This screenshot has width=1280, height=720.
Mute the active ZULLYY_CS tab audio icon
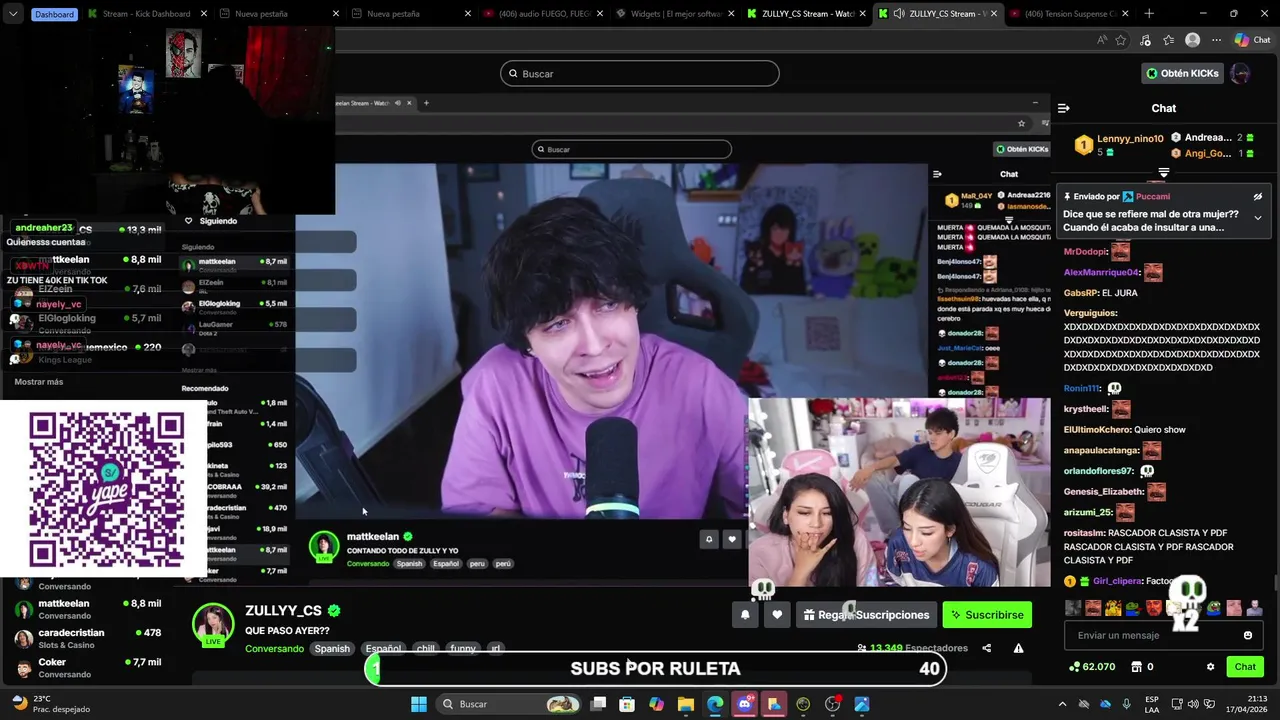coord(898,14)
